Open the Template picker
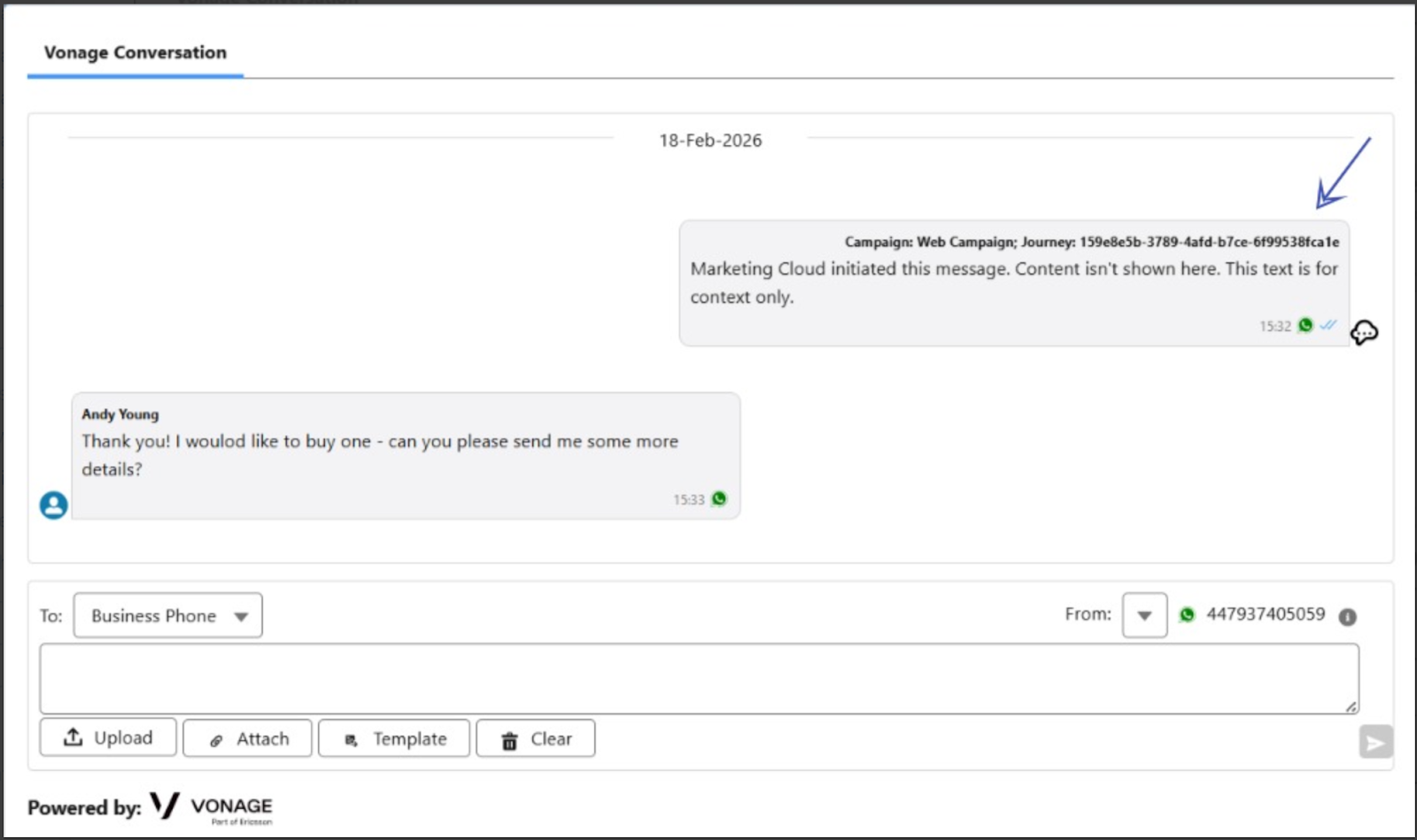Screen dimensions: 1417x840 (x=394, y=738)
